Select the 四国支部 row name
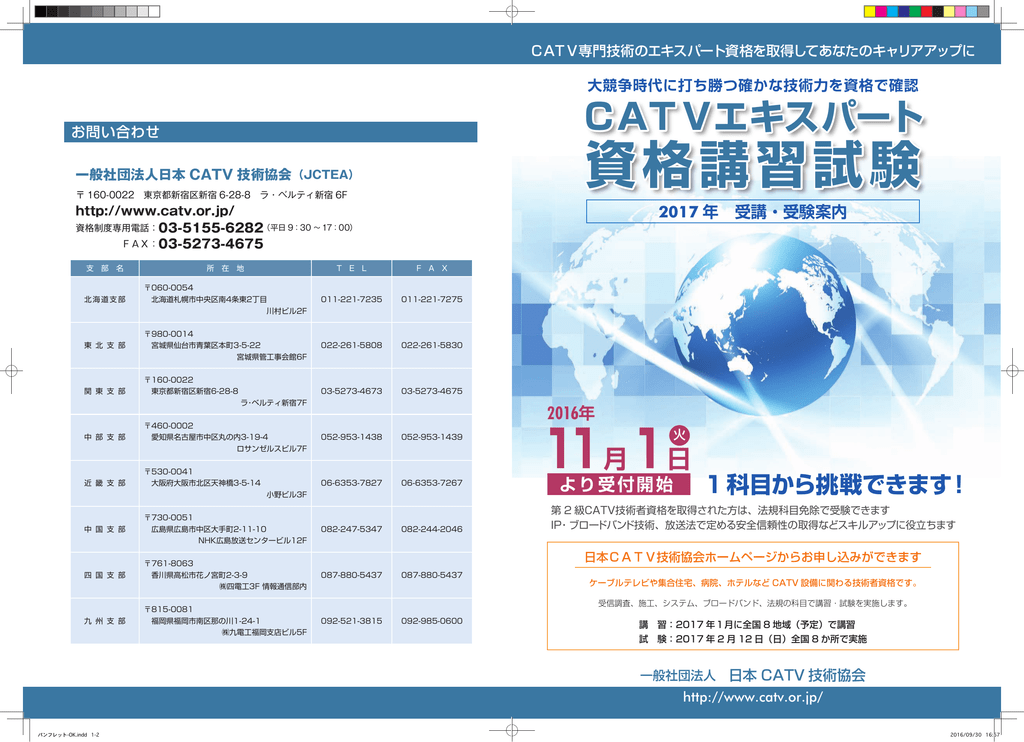 (104, 575)
